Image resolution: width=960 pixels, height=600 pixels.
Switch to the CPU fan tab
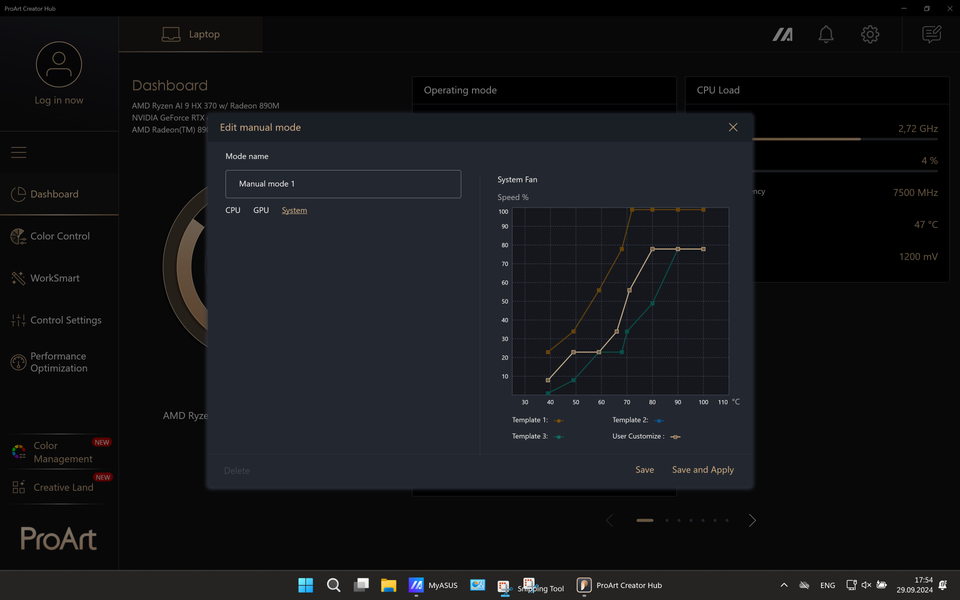(233, 210)
